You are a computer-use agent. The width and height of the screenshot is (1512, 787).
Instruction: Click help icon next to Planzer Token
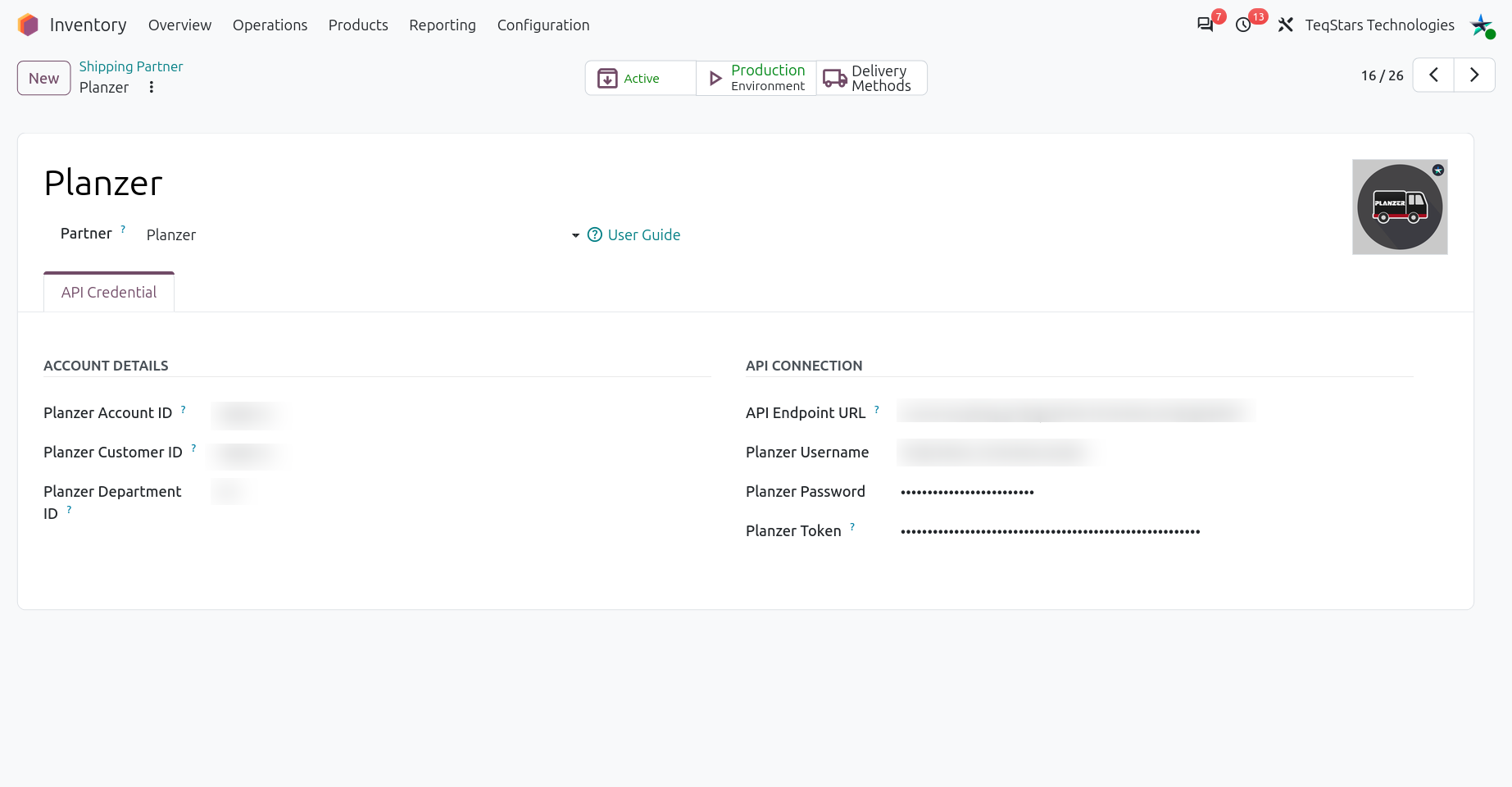pos(852,526)
